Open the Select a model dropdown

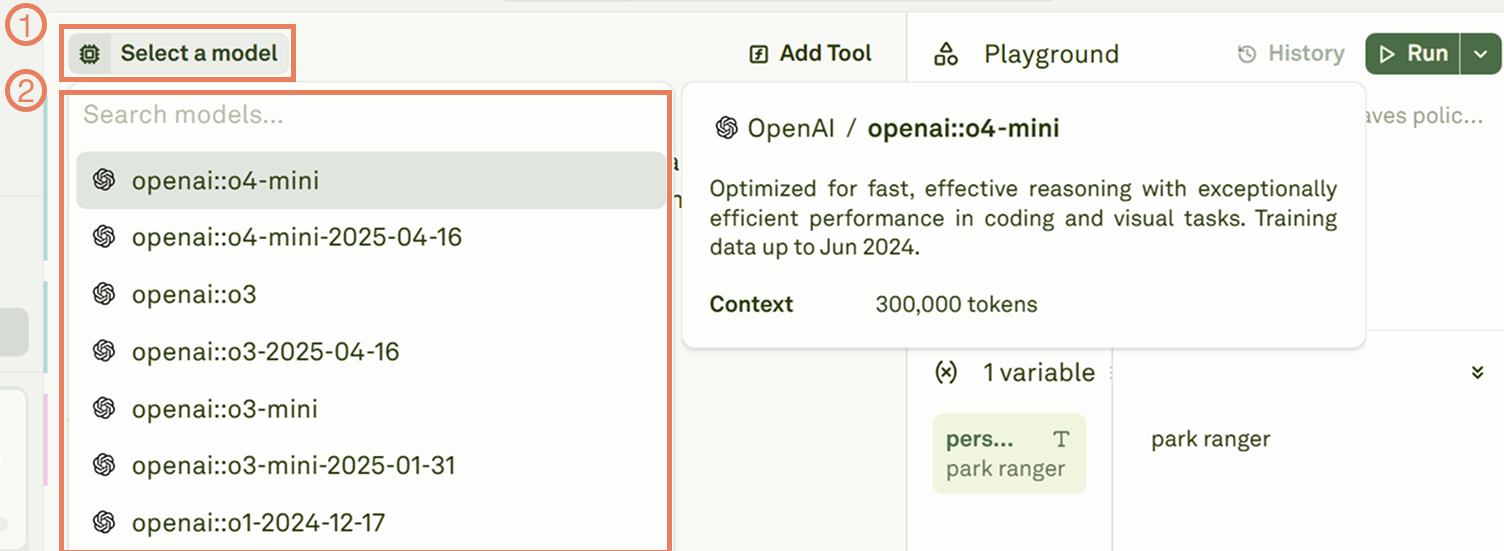[x=180, y=53]
